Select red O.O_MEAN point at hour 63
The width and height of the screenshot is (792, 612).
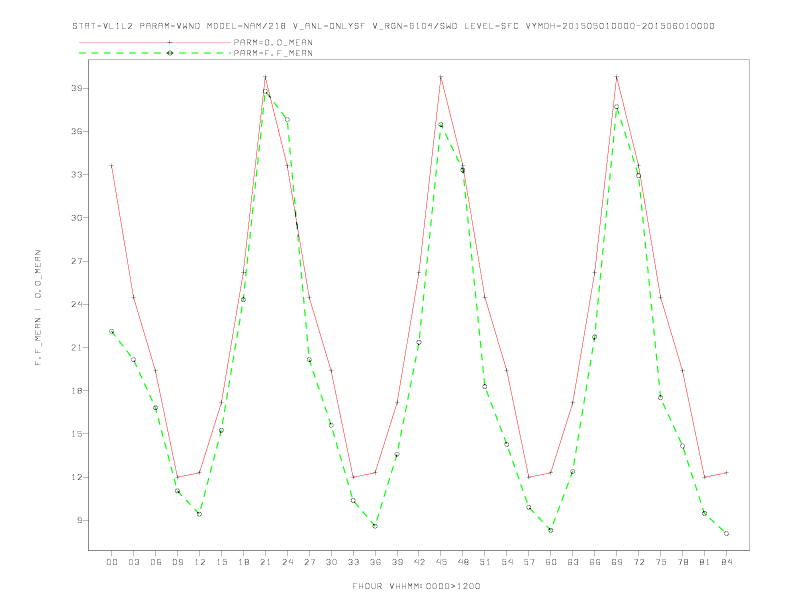click(x=573, y=402)
